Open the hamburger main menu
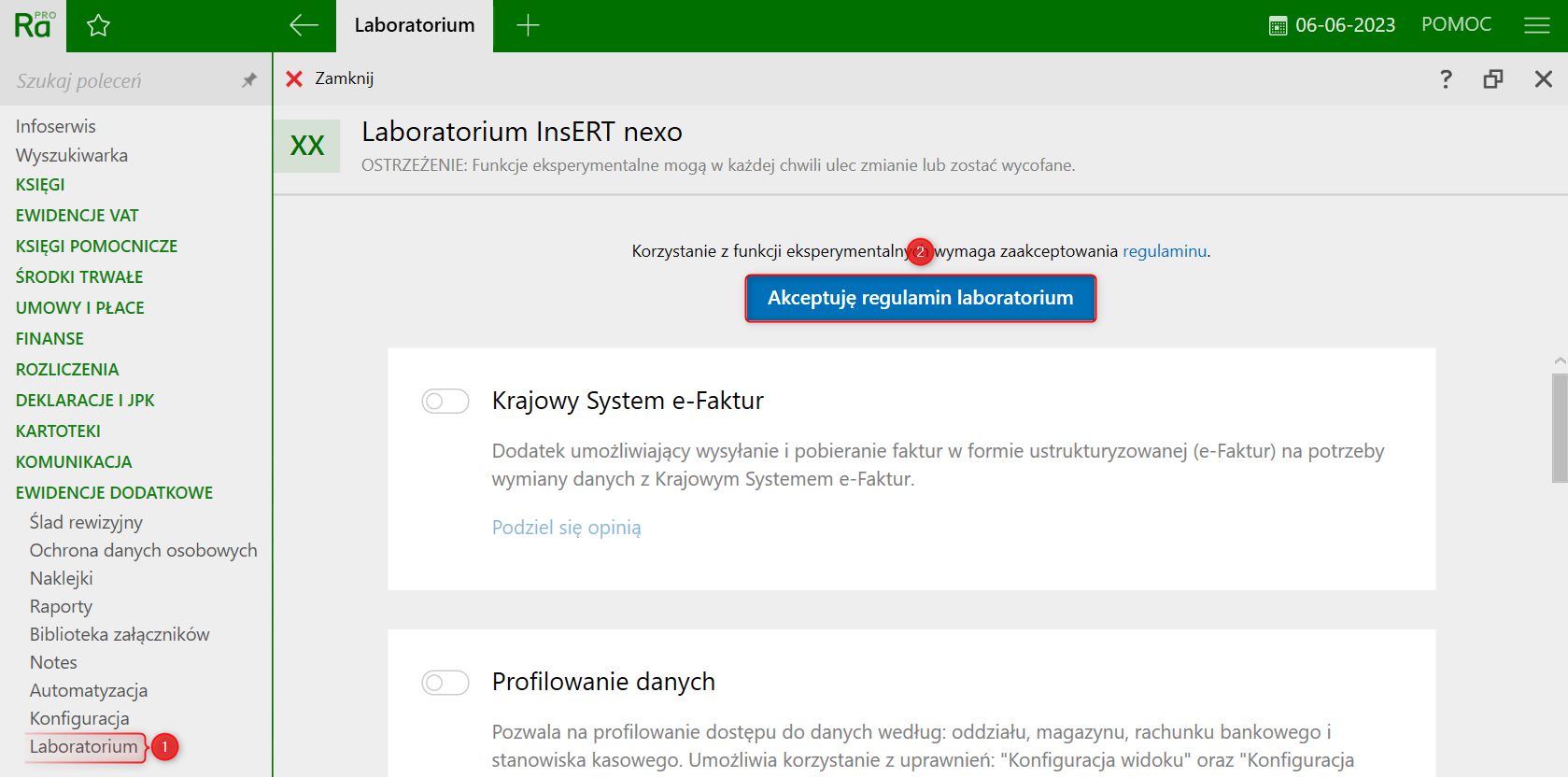1568x777 pixels. pos(1536,25)
